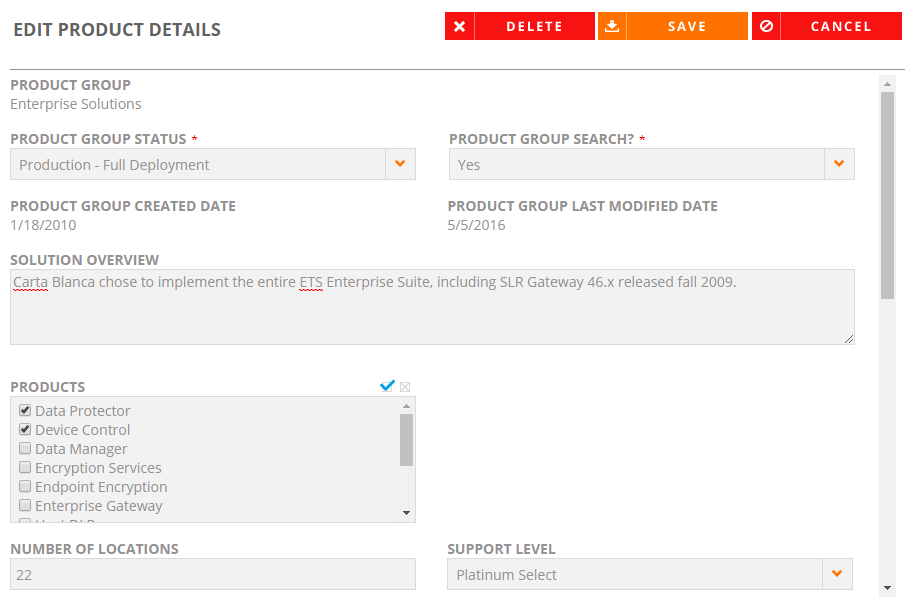Click the Production - Full Deployment combo box
The image size is (913, 600).
point(213,164)
